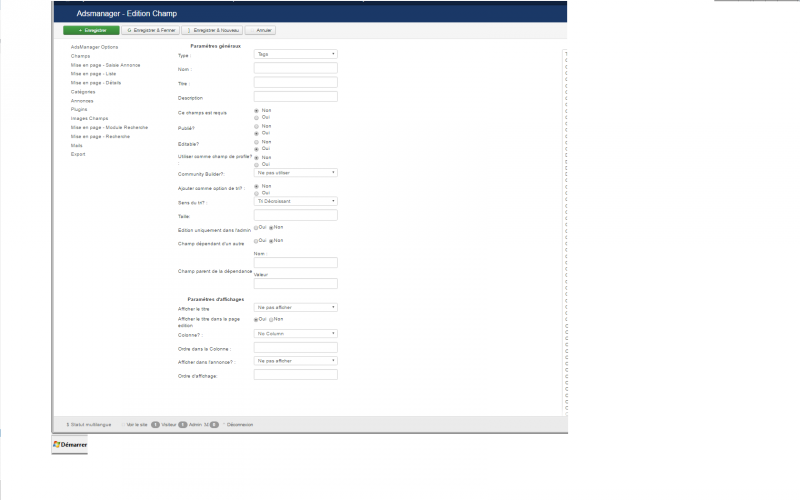Open Afficher le titre dropdown
Image resolution: width=800 pixels, height=500 pixels.
(x=295, y=308)
